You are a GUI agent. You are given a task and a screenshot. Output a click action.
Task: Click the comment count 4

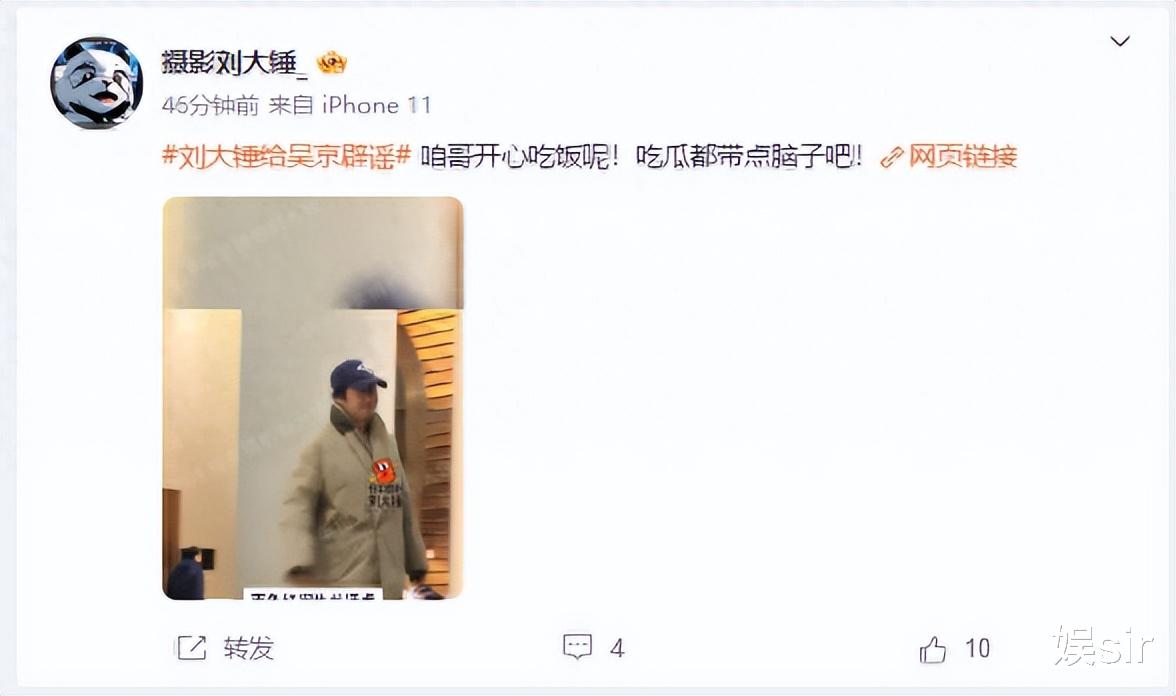(617, 648)
